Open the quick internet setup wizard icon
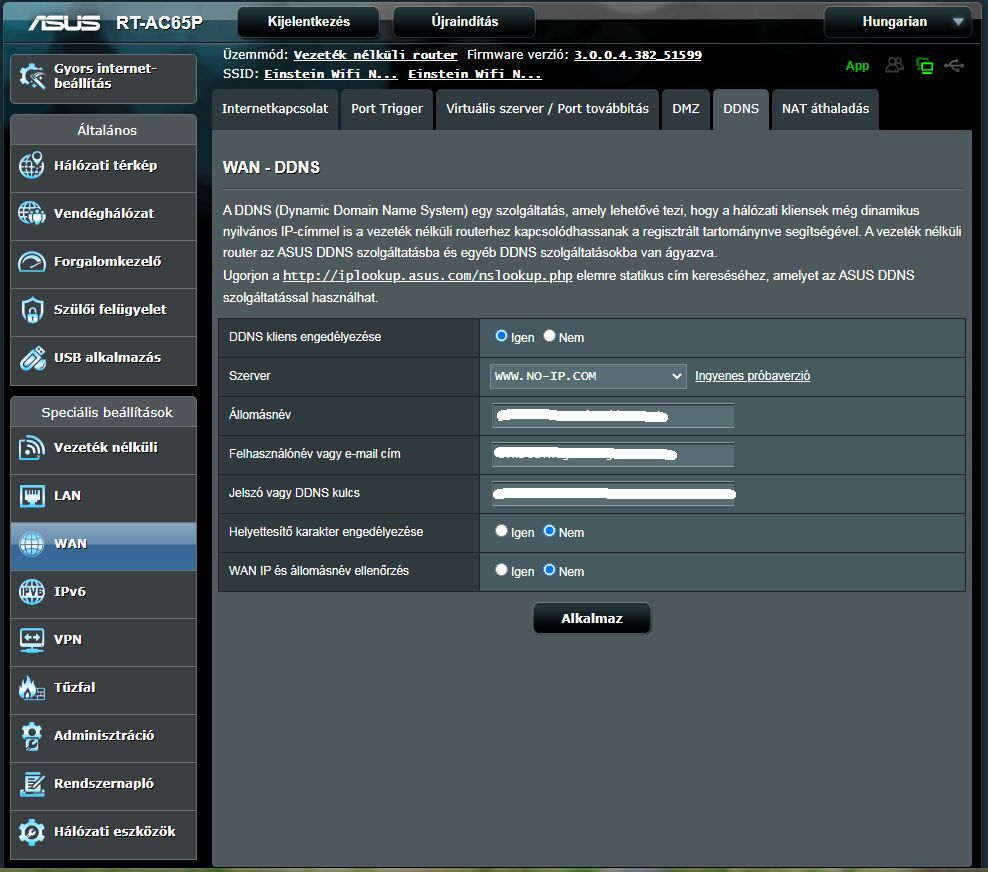 (32, 76)
